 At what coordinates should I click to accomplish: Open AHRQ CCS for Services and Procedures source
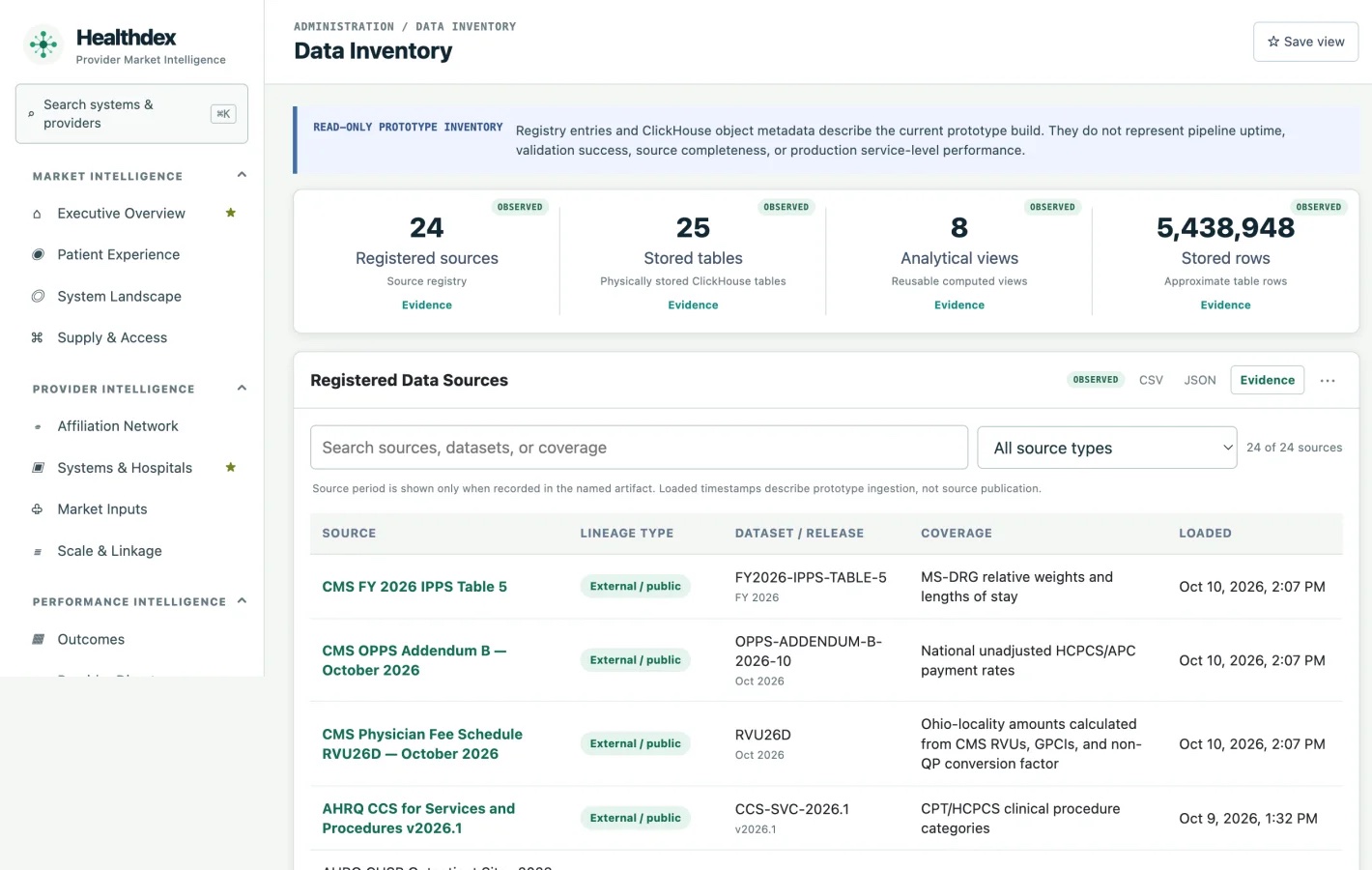[418, 819]
